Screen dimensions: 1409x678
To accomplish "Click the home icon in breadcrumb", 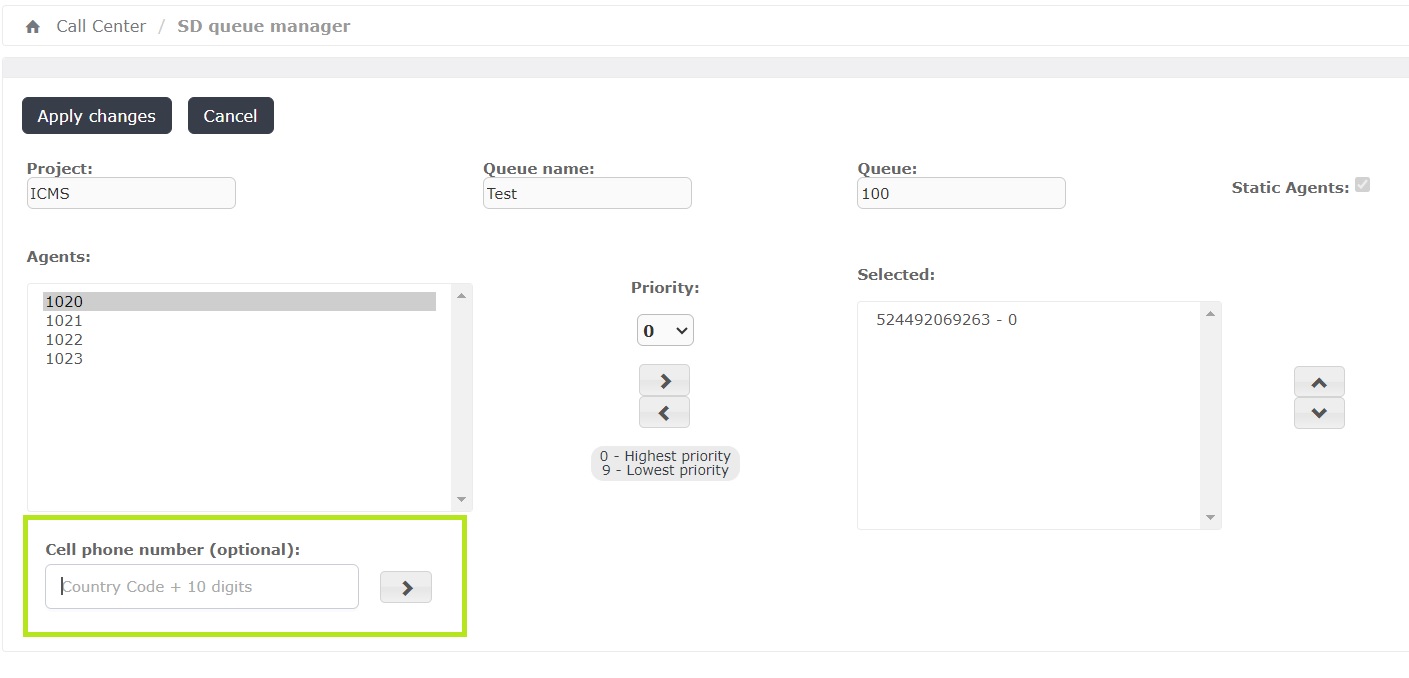I will click(x=33, y=27).
